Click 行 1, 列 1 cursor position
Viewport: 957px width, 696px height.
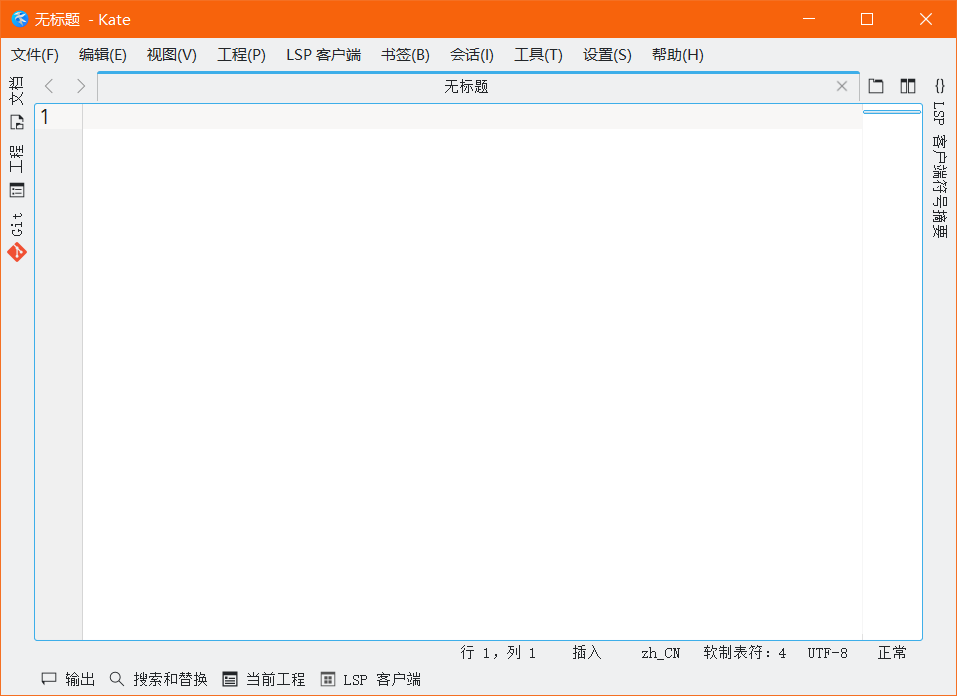[498, 653]
